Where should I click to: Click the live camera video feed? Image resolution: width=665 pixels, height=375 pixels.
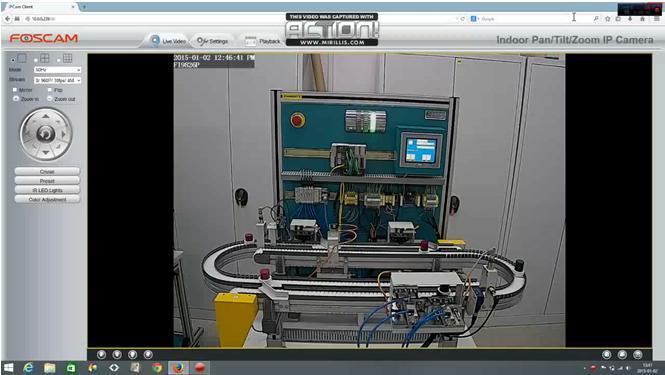(x=369, y=200)
